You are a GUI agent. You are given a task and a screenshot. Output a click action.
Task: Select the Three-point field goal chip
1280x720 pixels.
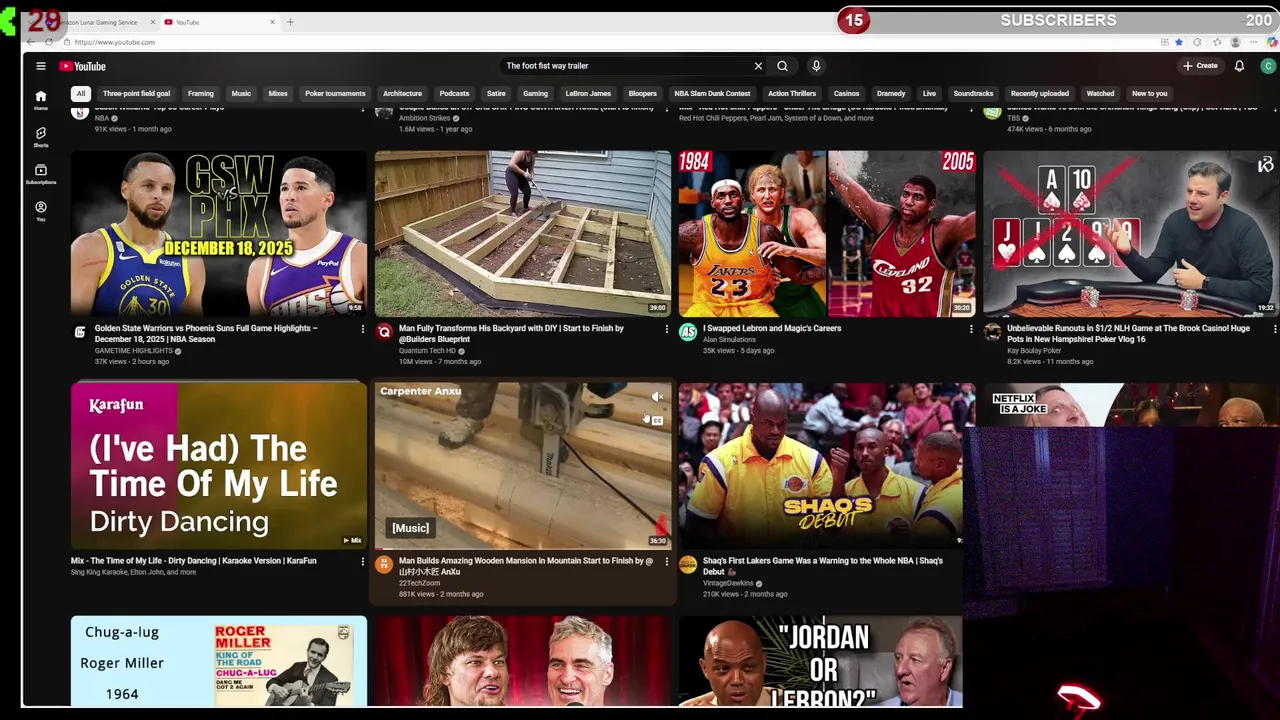click(136, 94)
